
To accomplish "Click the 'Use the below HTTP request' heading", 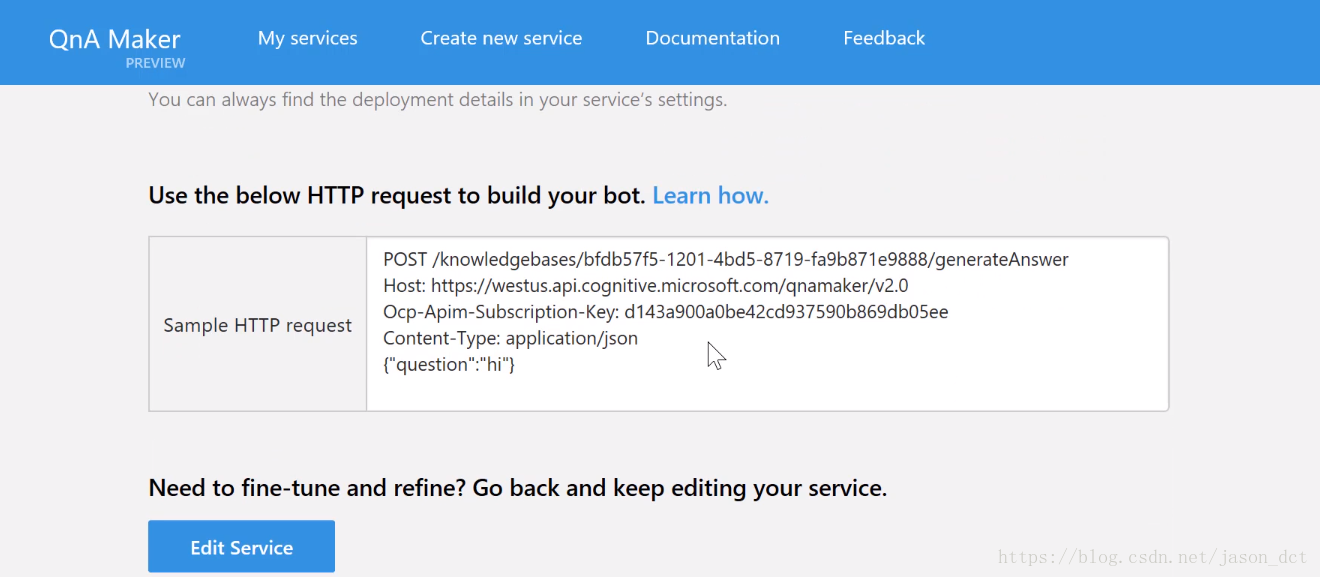I will click(397, 196).
